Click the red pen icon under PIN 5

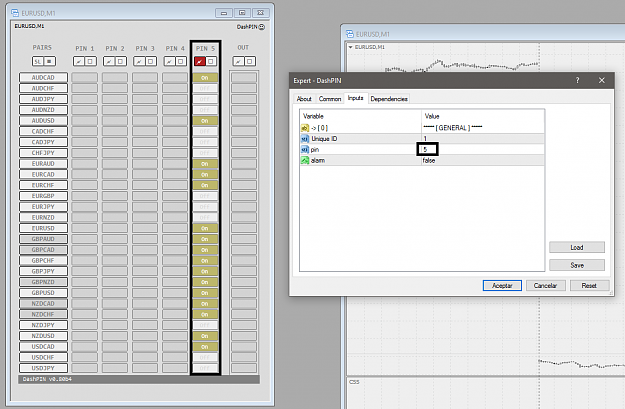click(x=200, y=61)
